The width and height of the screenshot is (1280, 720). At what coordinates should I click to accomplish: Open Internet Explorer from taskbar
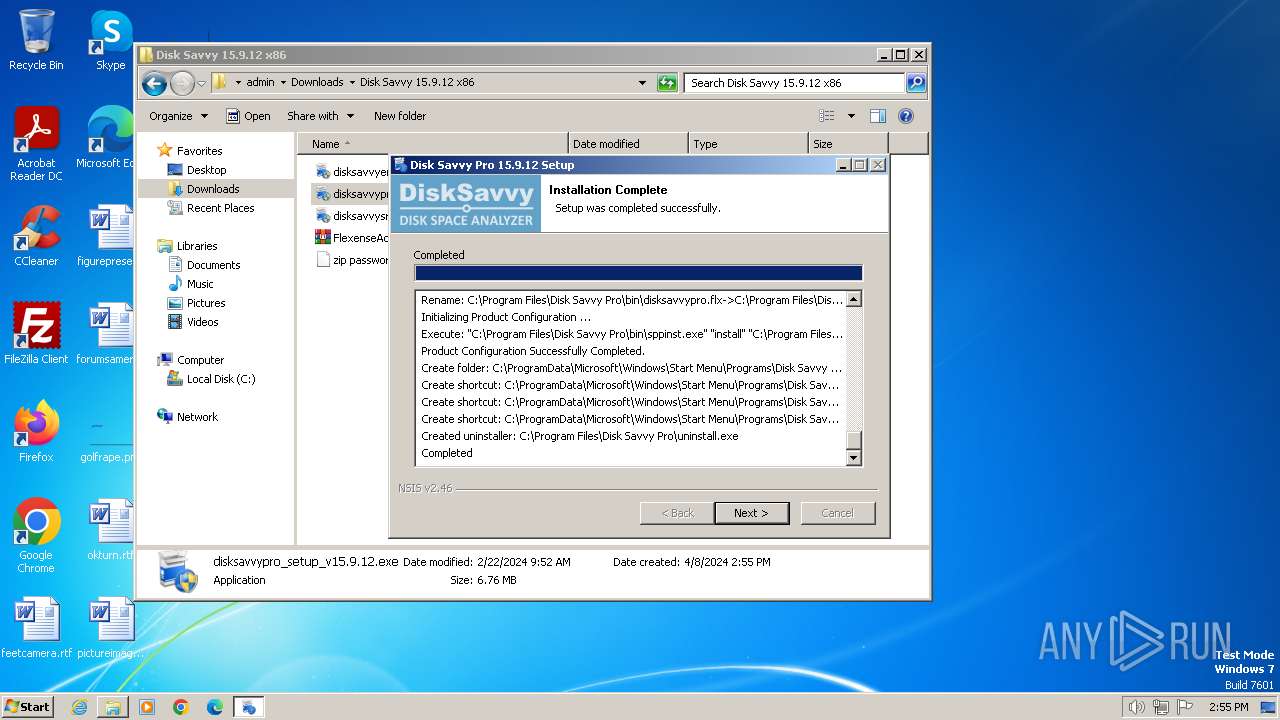[79, 707]
